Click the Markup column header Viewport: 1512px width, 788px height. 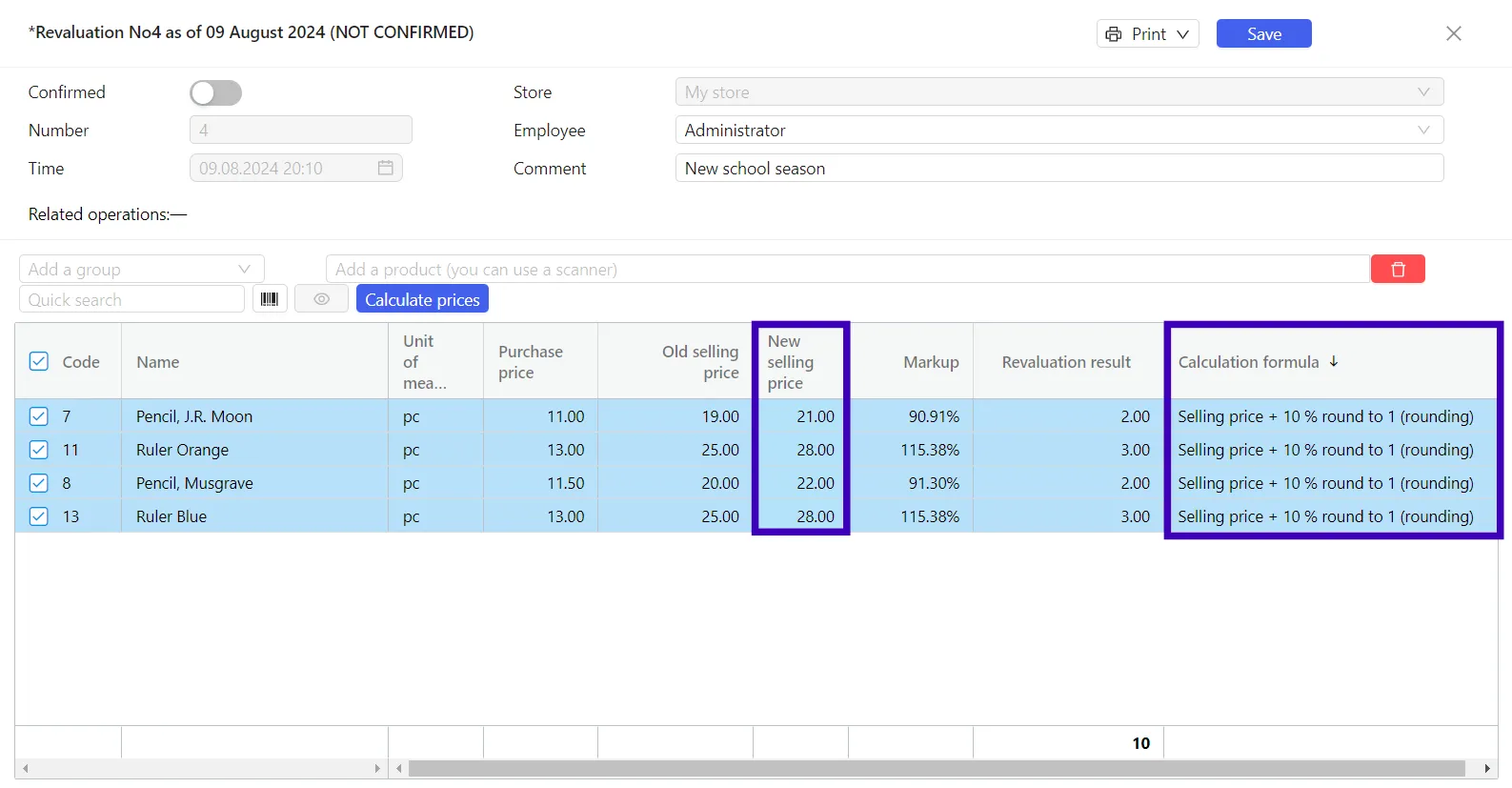pyautogui.click(x=911, y=361)
